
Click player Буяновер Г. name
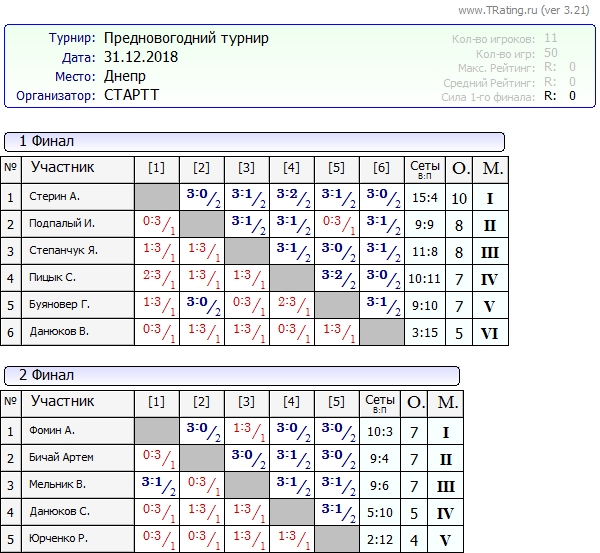point(59,305)
